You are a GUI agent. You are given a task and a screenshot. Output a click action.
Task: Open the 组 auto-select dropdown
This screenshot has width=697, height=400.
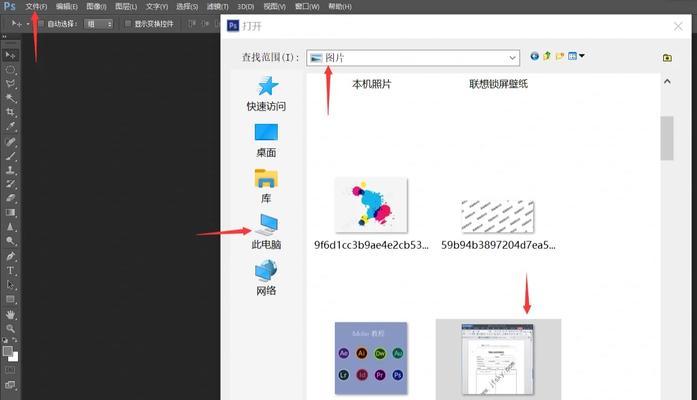click(98, 24)
